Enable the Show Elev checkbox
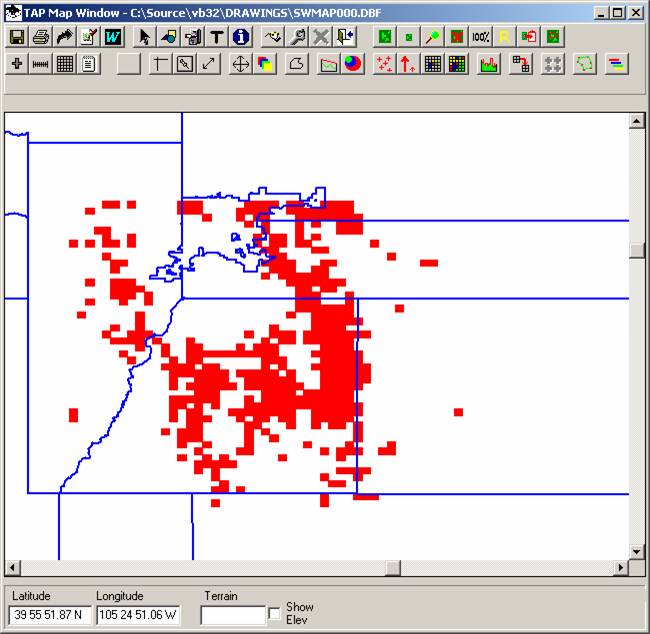Screen dimensions: 650x634 pos(274,613)
